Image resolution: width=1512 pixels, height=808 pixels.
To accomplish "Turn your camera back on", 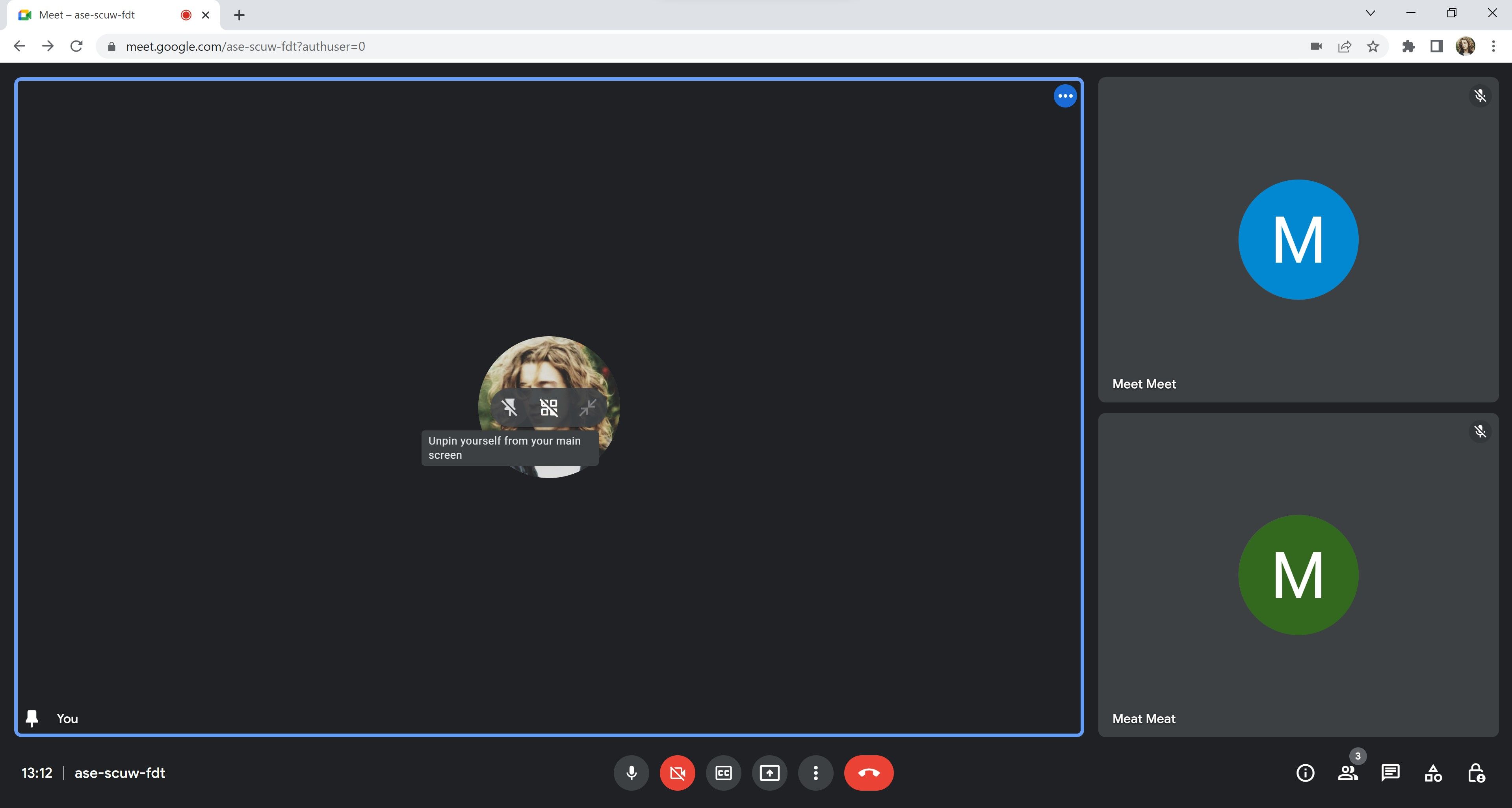I will [677, 773].
